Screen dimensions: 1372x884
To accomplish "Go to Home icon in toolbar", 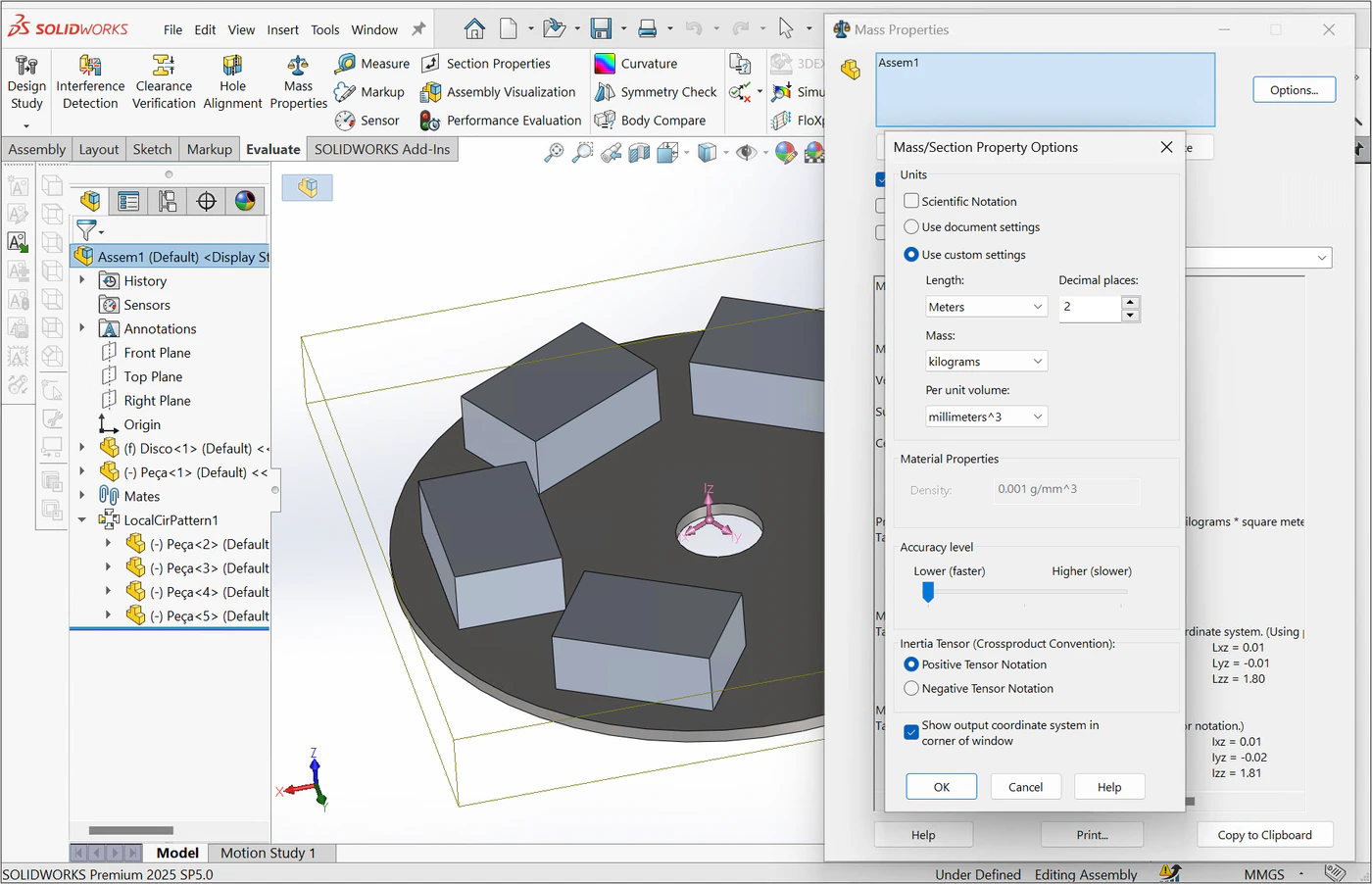I will [474, 29].
